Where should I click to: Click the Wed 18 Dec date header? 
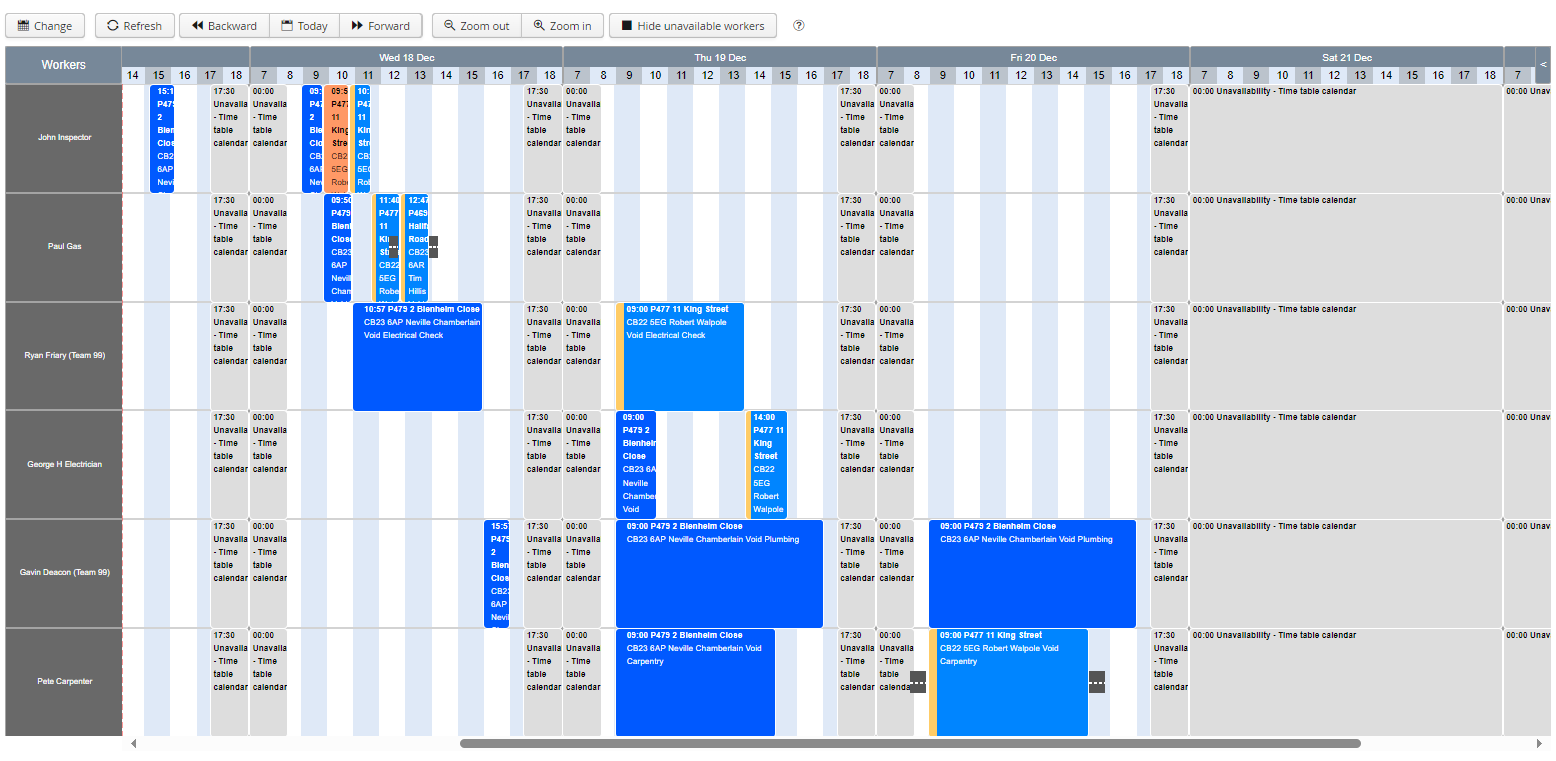tap(406, 58)
